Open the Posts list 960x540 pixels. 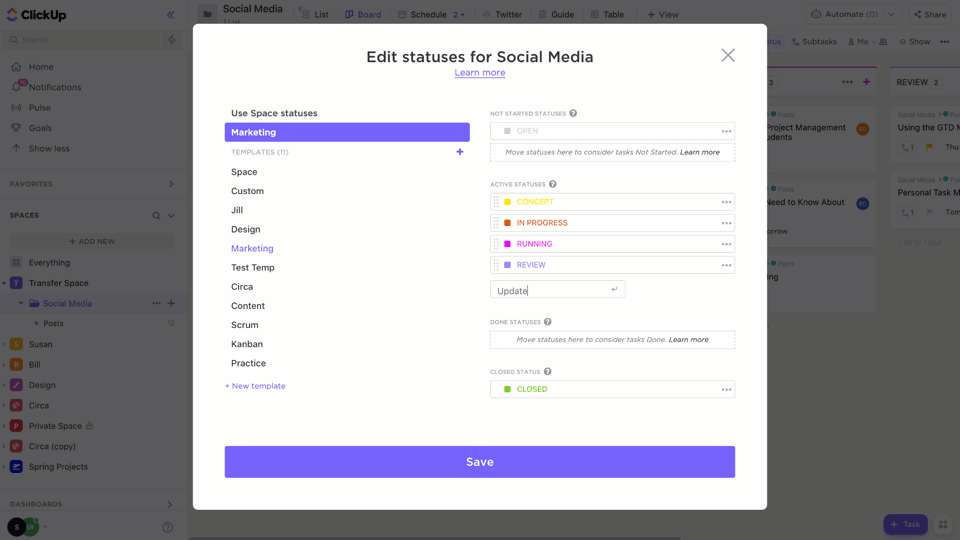coord(53,323)
